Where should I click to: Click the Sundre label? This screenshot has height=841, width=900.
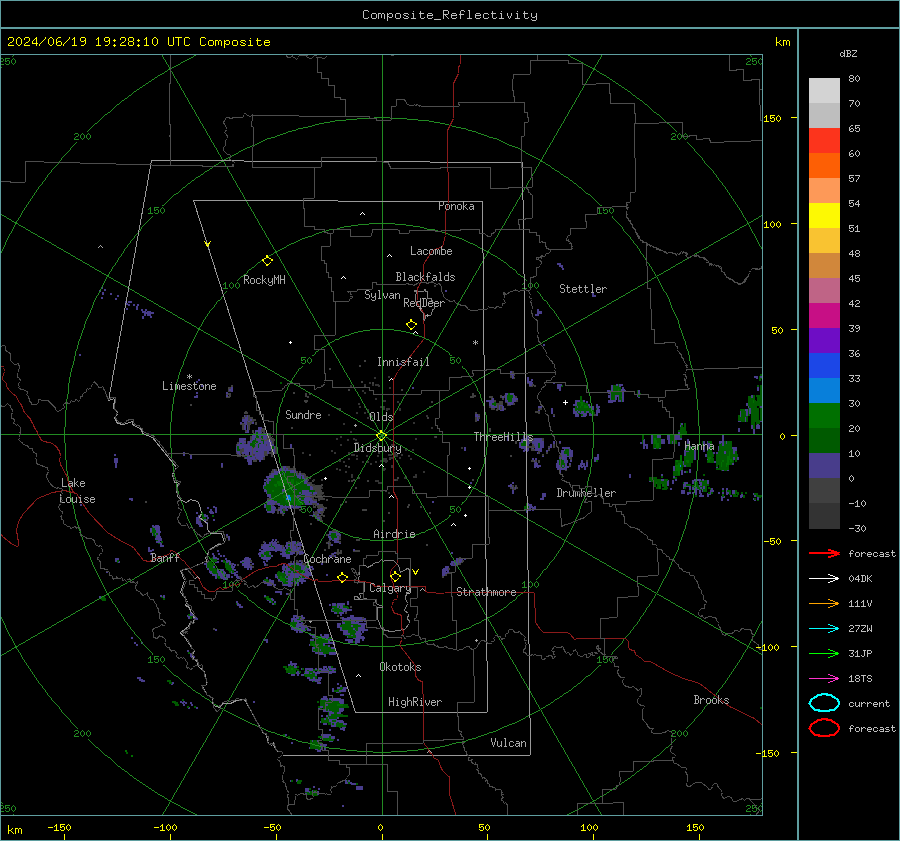303,414
